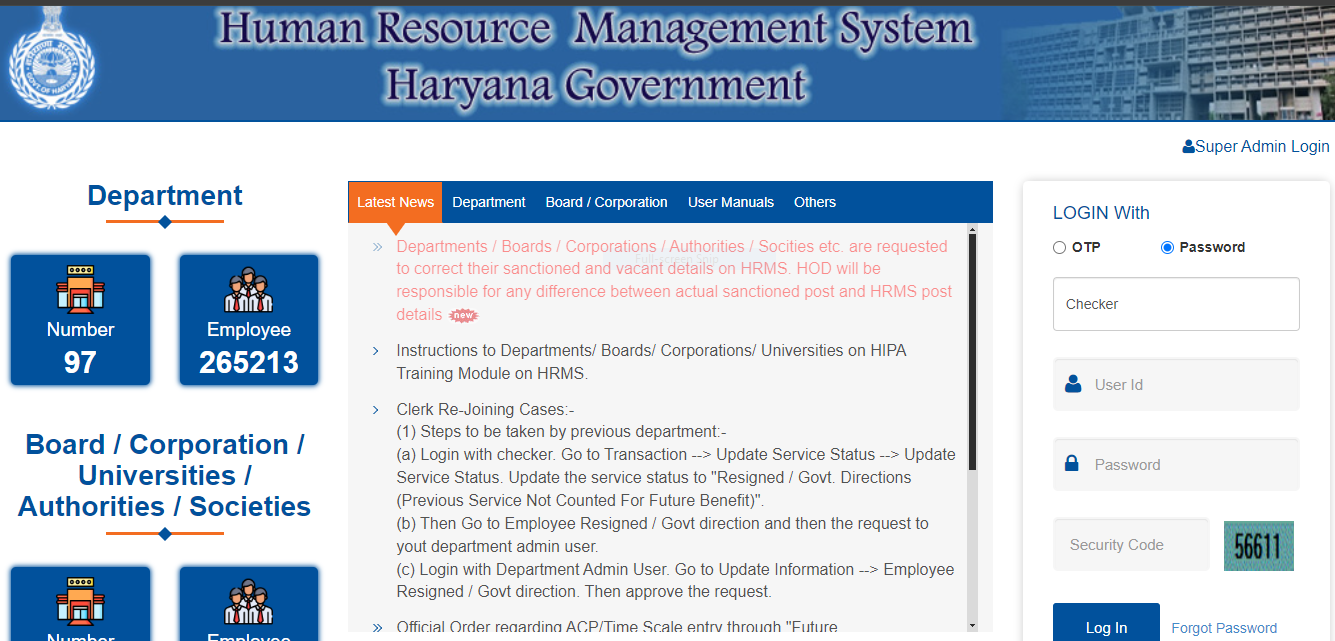Switch to the Latest News tab

point(395,202)
